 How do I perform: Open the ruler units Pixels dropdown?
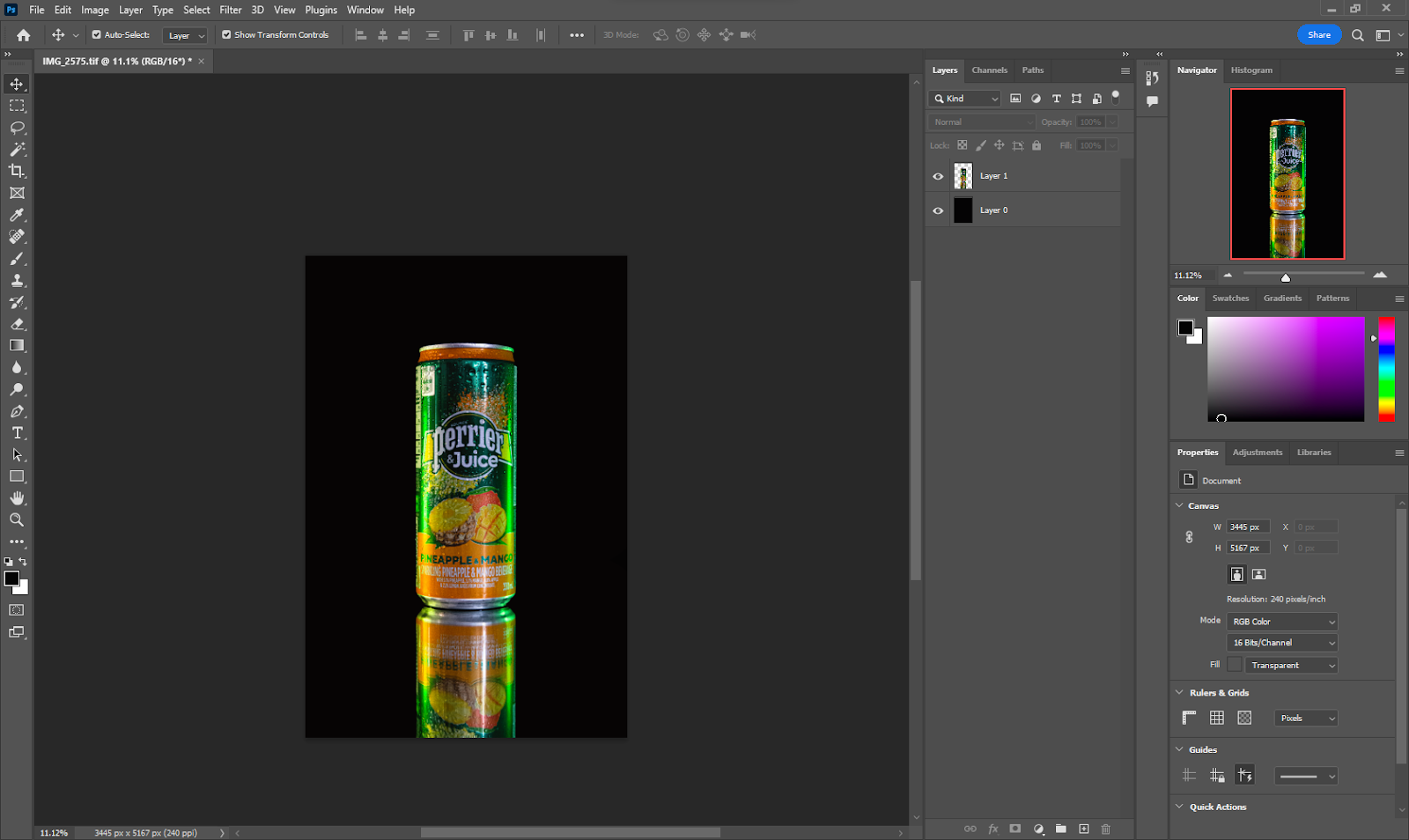pyautogui.click(x=1306, y=718)
